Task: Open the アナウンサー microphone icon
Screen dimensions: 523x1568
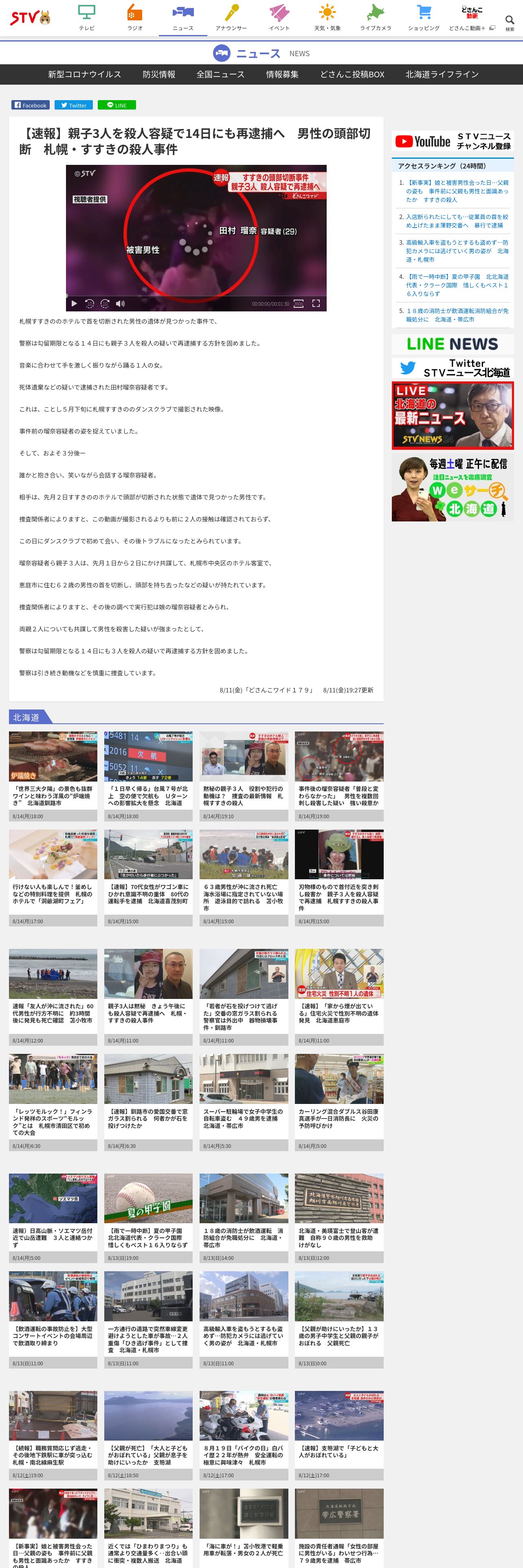Action: [231, 12]
